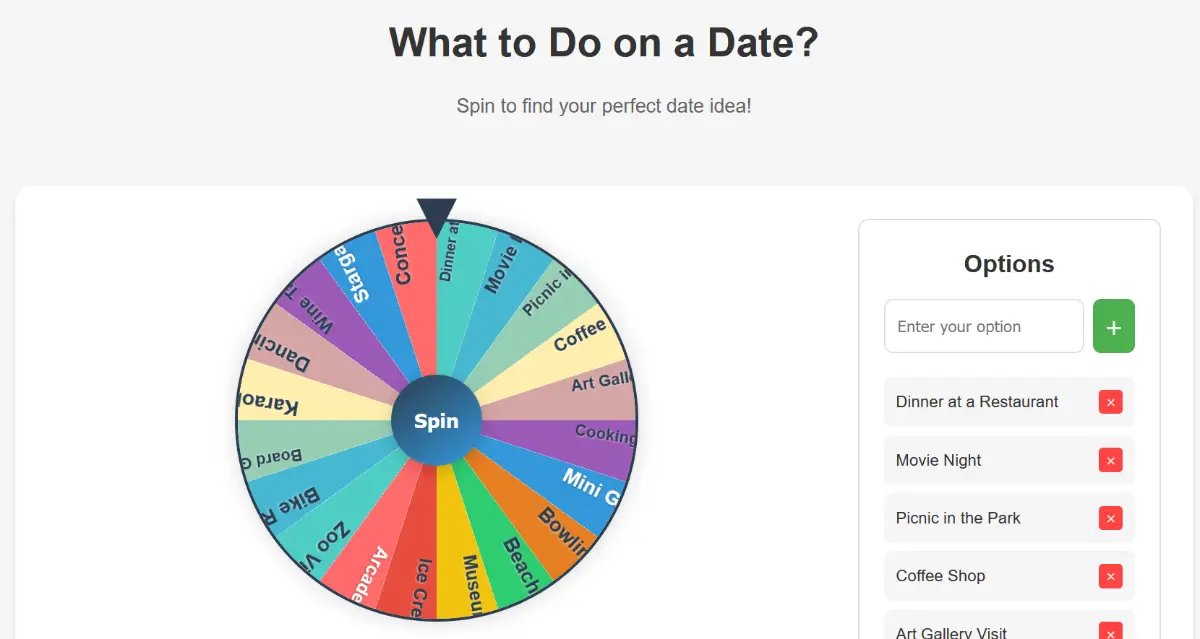The width and height of the screenshot is (1200, 639).
Task: Click the Options panel heading
Action: click(x=1008, y=264)
